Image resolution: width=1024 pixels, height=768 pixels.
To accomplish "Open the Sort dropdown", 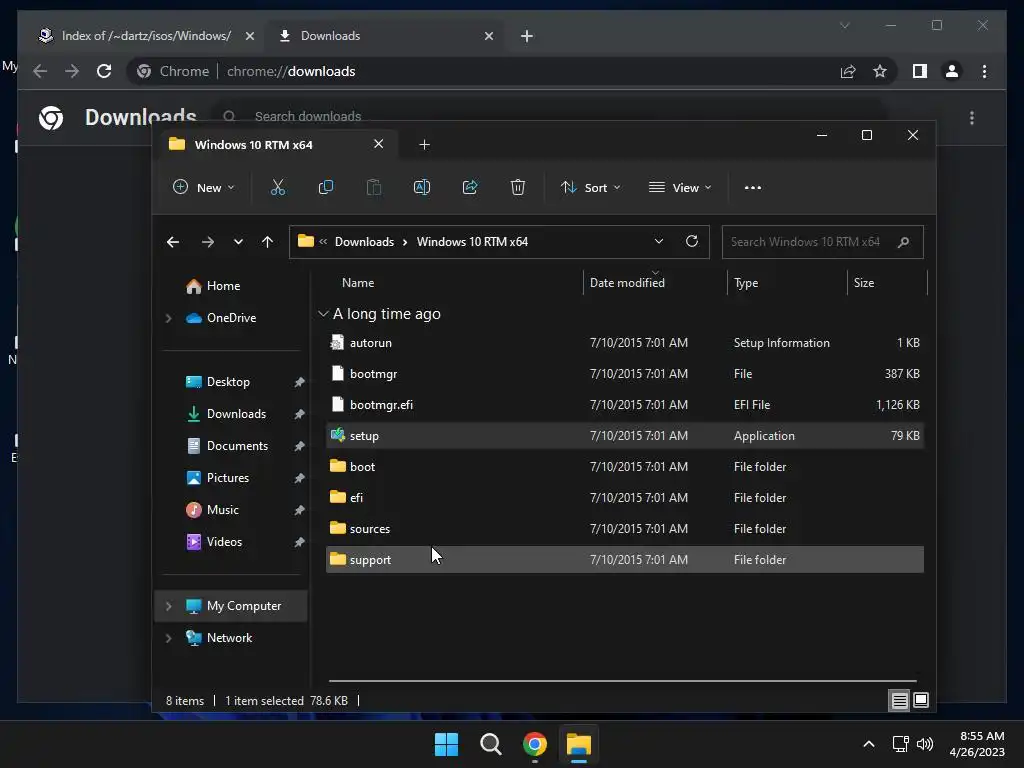I will pos(590,187).
